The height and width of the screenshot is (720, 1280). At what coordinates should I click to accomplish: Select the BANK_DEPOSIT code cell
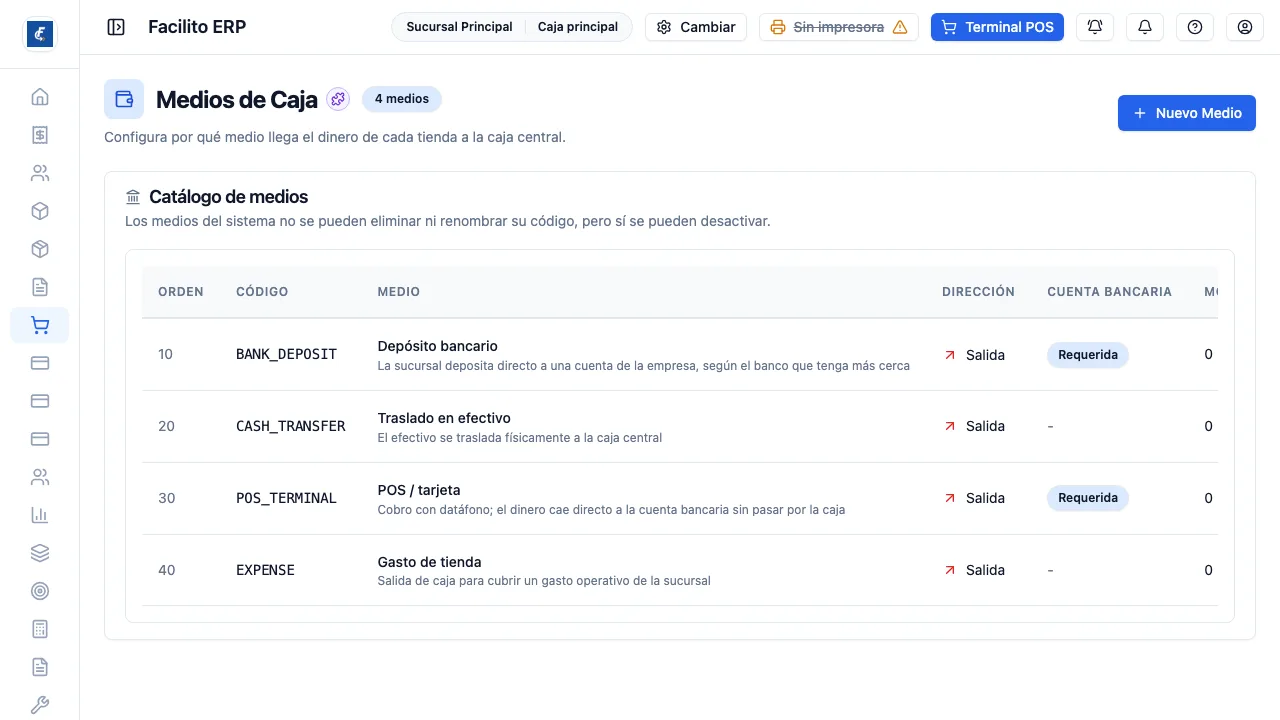(286, 354)
